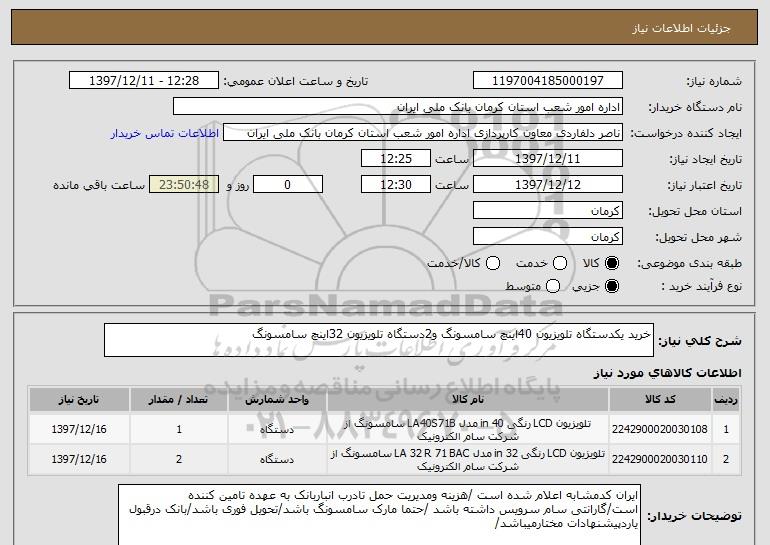
Task: Select the خدمت radio button
Action: coord(560,263)
